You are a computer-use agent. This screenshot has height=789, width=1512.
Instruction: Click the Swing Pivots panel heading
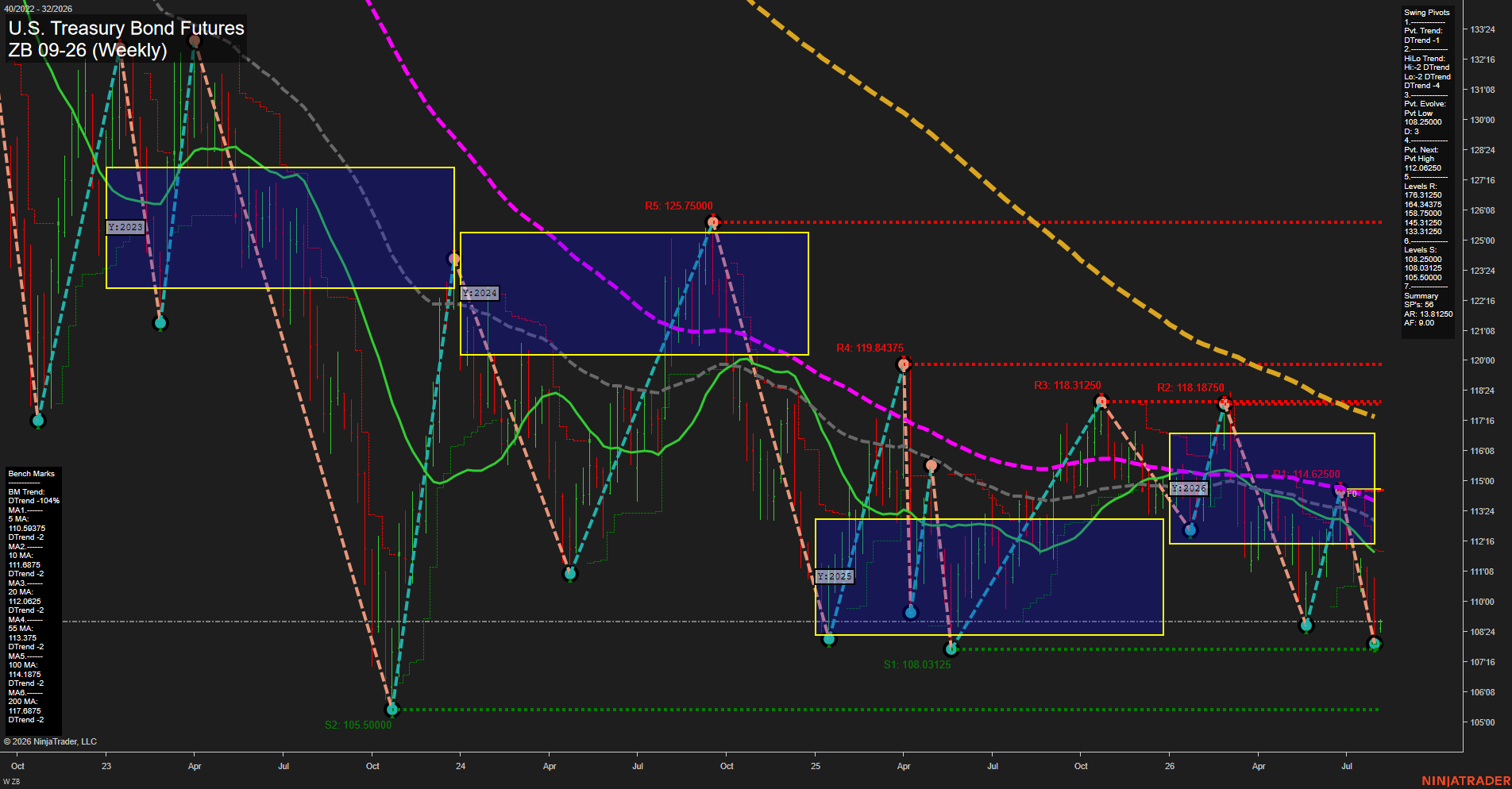[x=1426, y=13]
